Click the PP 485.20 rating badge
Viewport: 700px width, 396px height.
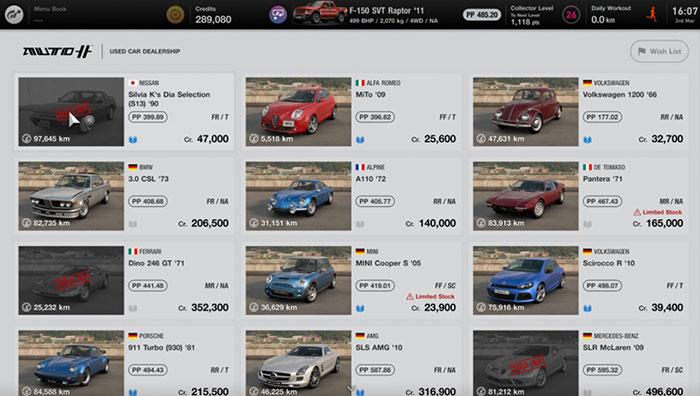click(x=481, y=15)
